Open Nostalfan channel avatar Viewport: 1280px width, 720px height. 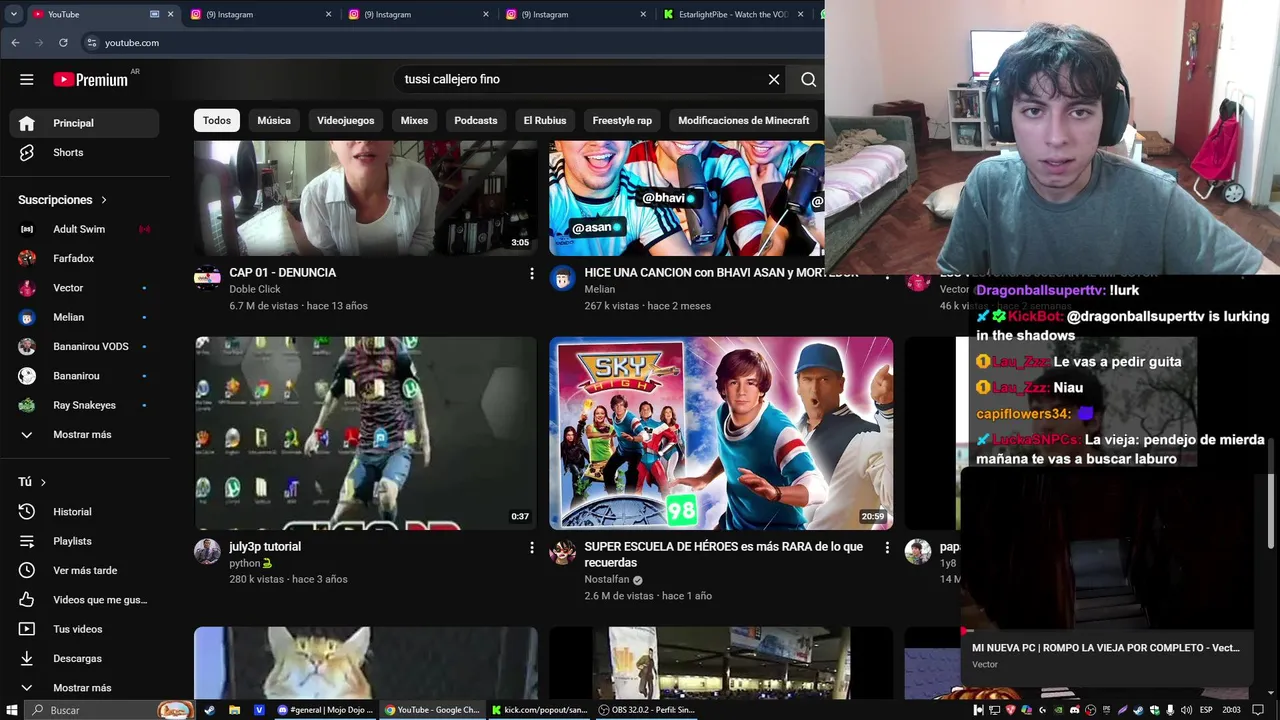pos(562,552)
